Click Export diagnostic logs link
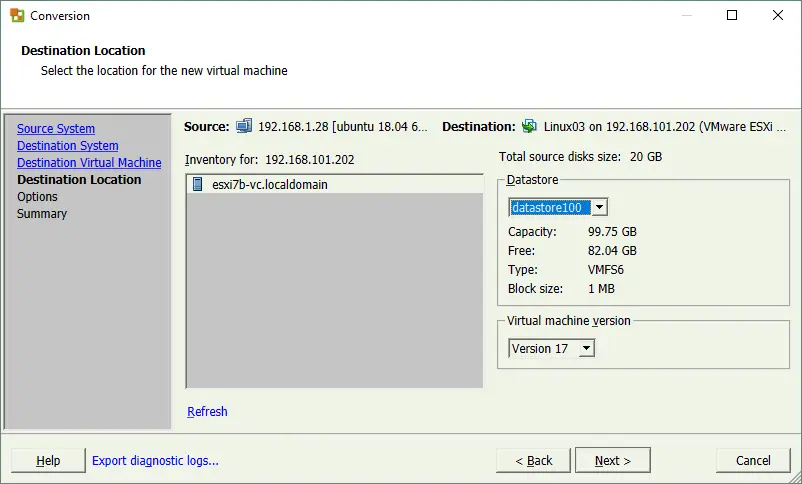802x484 pixels. coord(155,460)
